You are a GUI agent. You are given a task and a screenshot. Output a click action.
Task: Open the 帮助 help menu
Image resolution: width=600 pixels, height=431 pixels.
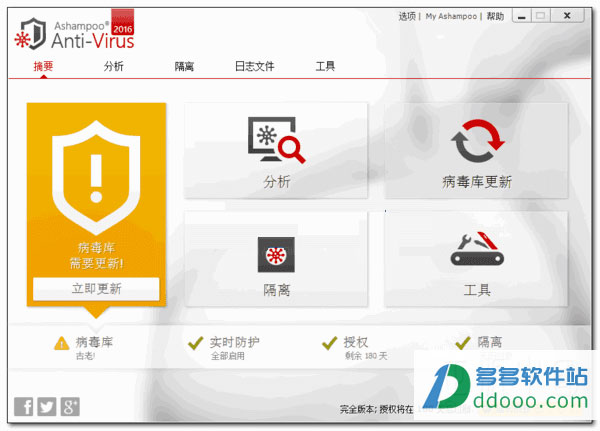(495, 16)
